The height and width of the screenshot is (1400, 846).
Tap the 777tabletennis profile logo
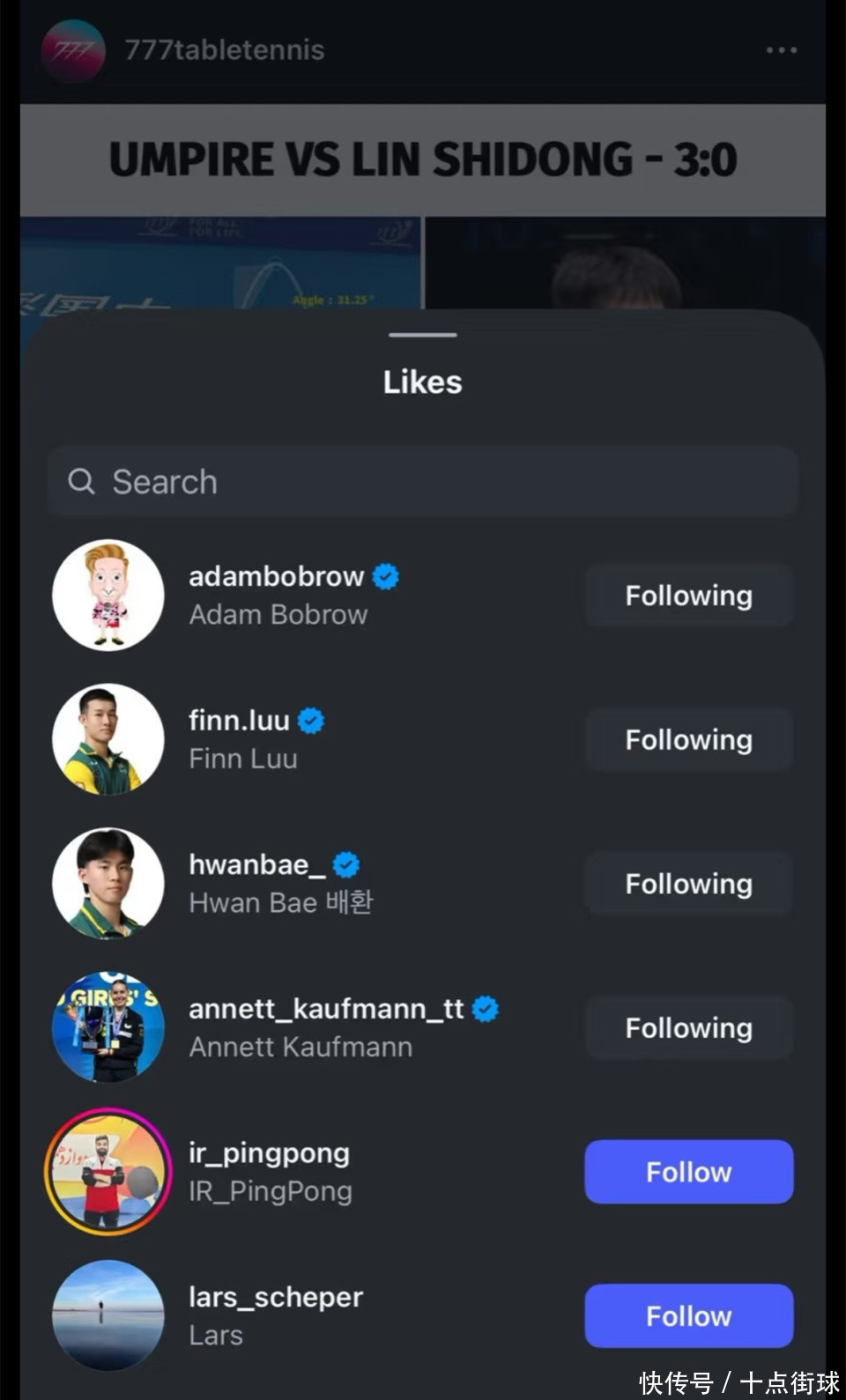[x=73, y=50]
